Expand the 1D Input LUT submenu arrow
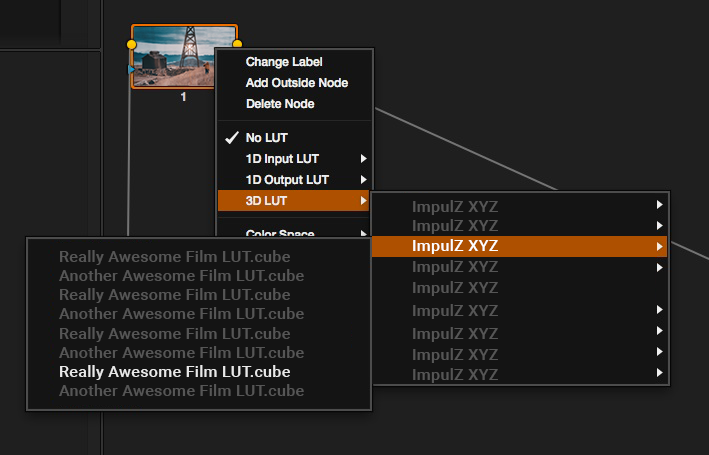Image resolution: width=709 pixels, height=455 pixels. click(363, 159)
